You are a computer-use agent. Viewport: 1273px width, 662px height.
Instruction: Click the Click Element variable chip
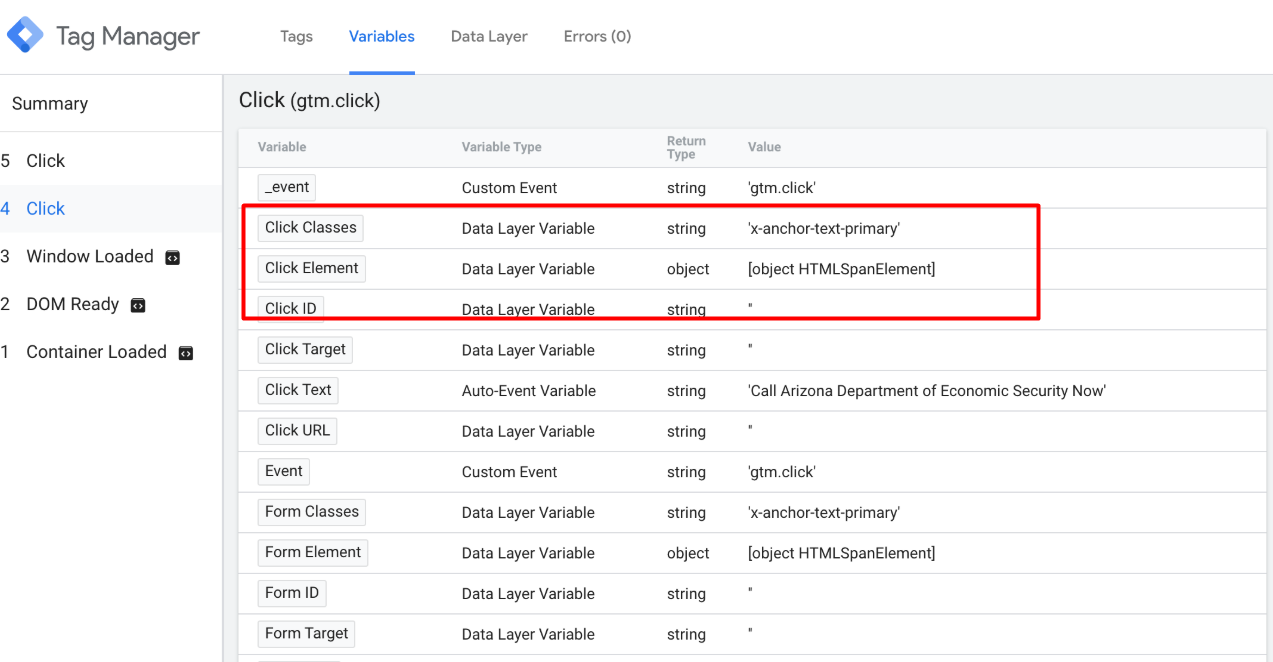point(311,268)
